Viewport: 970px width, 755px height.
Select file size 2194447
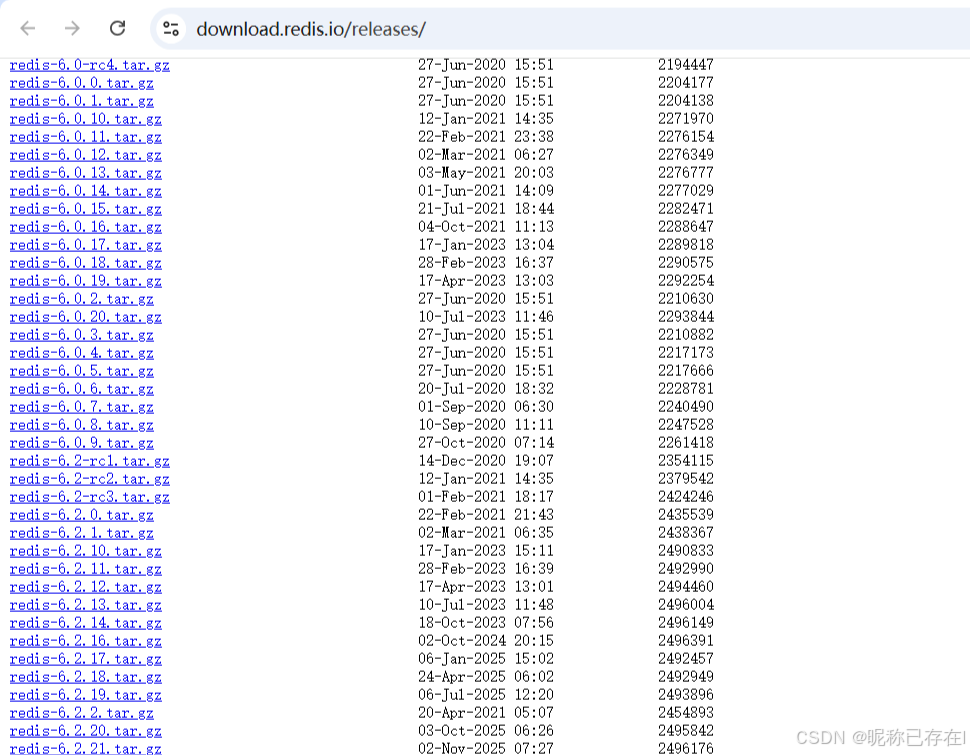(x=685, y=64)
